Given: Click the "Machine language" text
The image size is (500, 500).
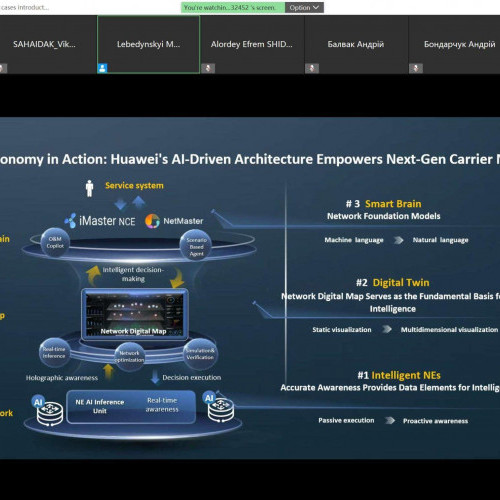Looking at the screenshot, I should (354, 240).
